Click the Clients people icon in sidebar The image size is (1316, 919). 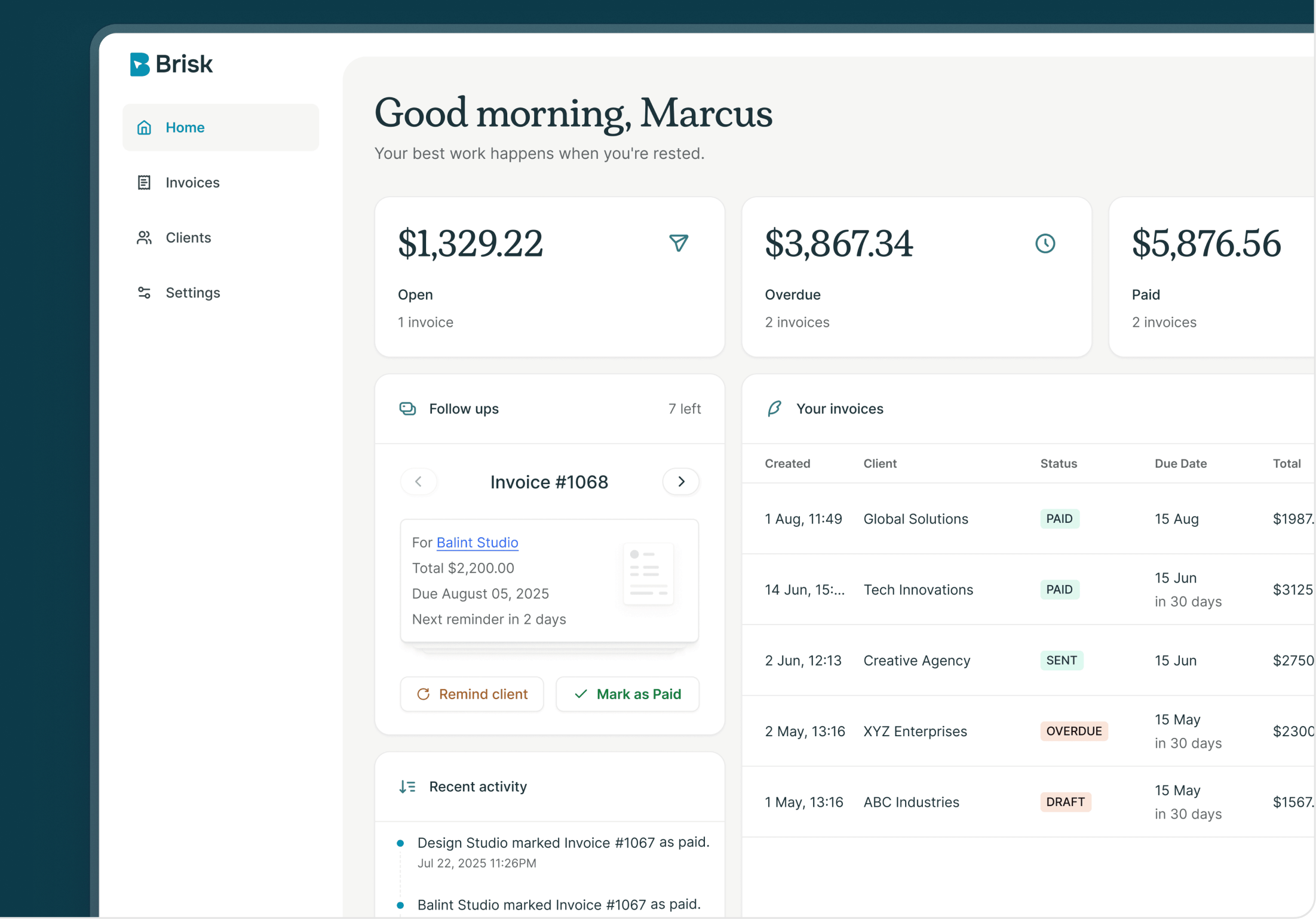[x=144, y=238]
